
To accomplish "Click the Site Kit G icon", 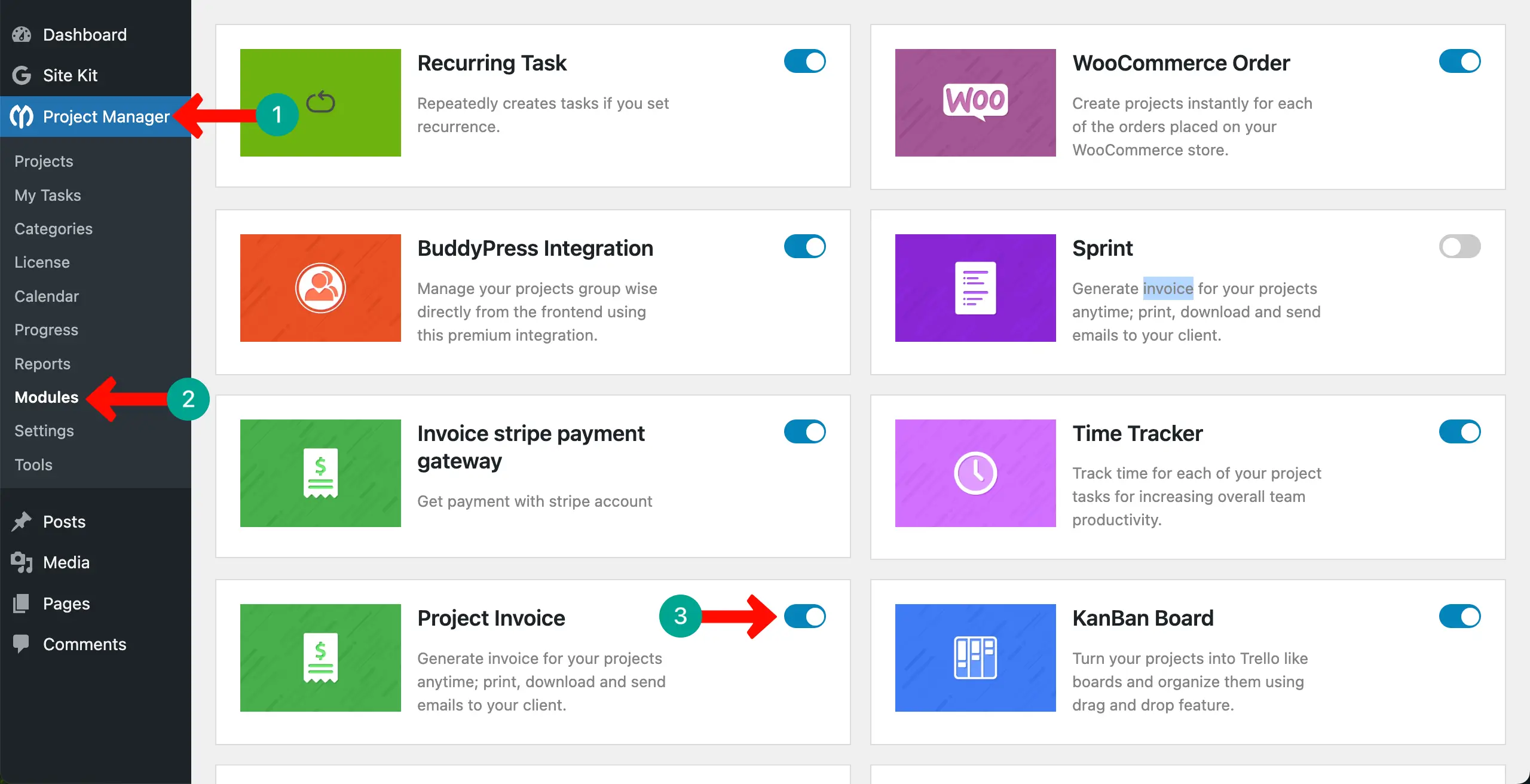I will click(x=22, y=75).
